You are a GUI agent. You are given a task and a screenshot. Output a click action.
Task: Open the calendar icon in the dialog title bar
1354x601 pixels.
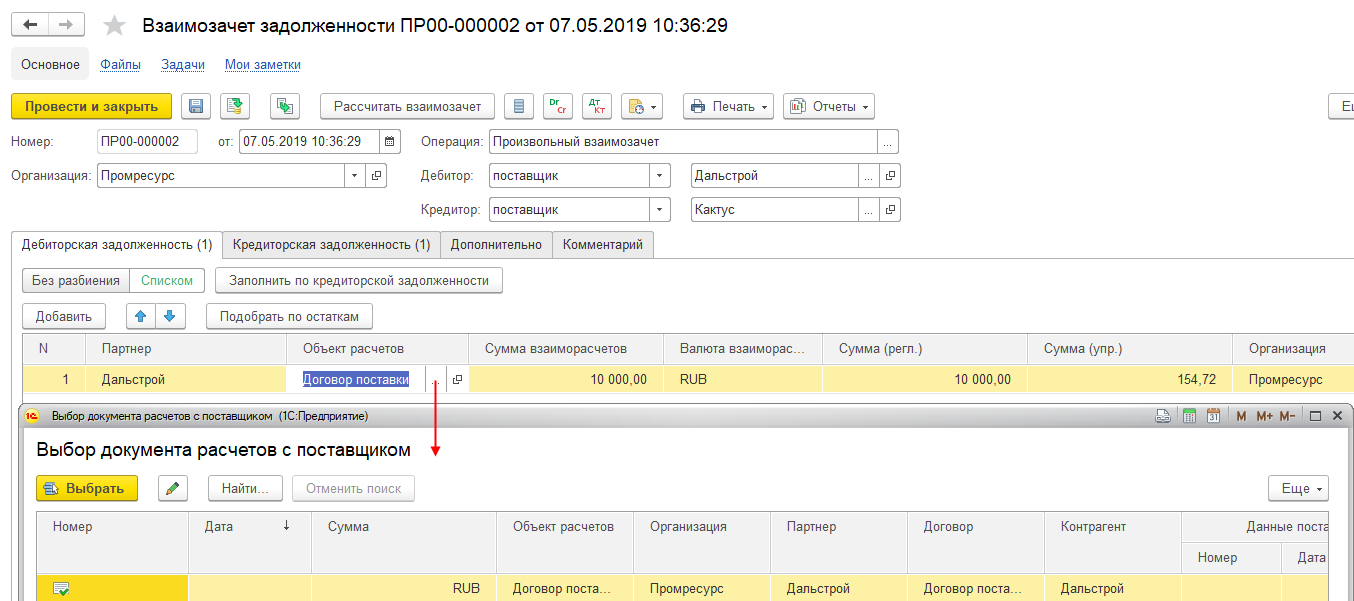[x=1213, y=415]
